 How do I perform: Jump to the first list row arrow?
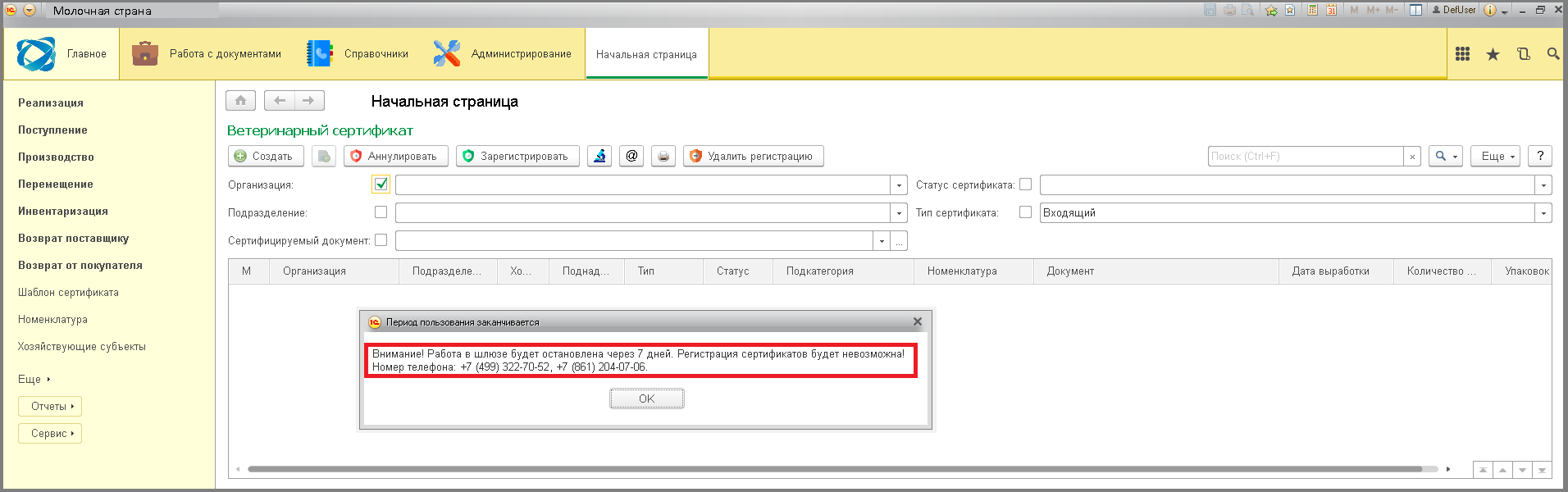[1483, 470]
